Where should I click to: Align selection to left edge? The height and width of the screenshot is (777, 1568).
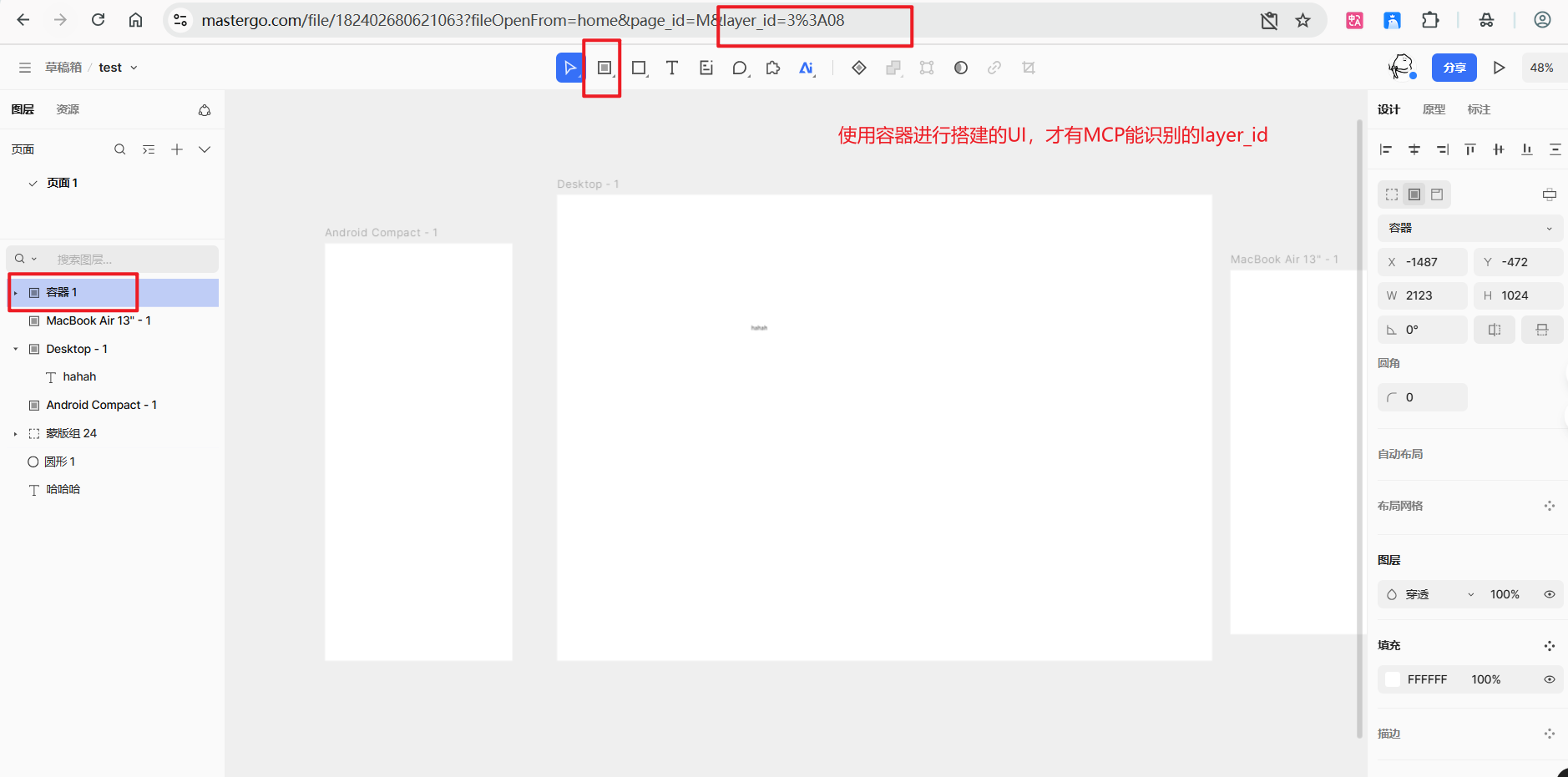[x=1386, y=149]
